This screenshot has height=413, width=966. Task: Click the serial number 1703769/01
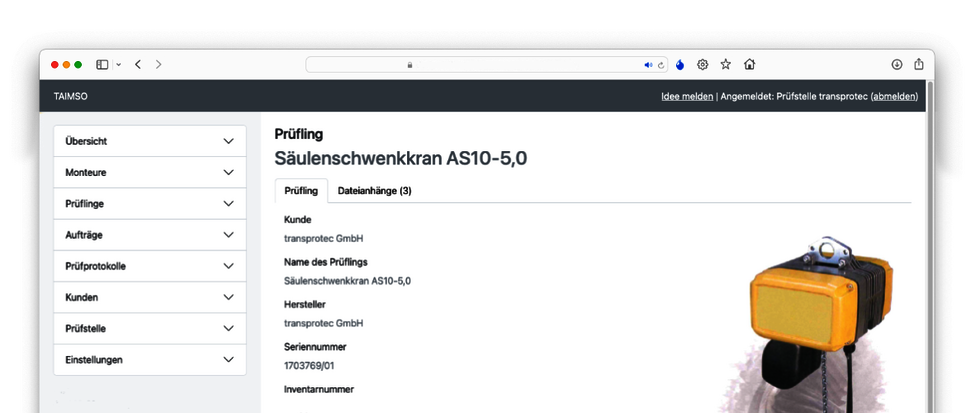point(309,366)
